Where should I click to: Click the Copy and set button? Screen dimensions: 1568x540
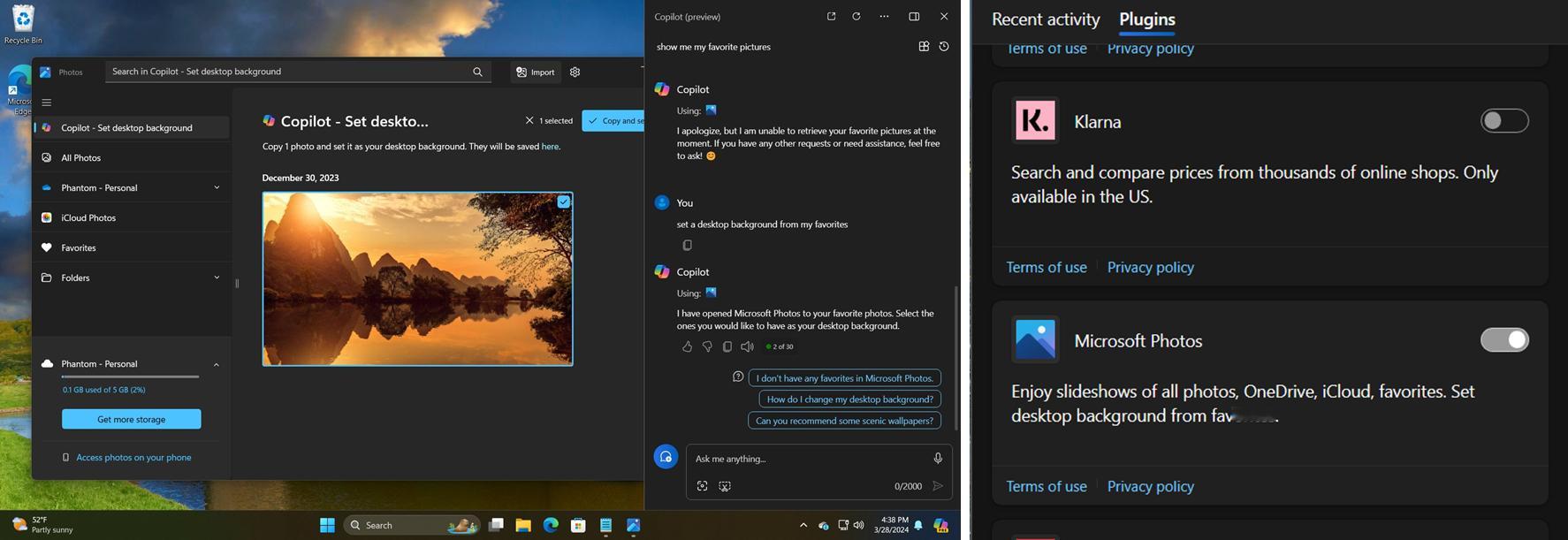(x=613, y=120)
